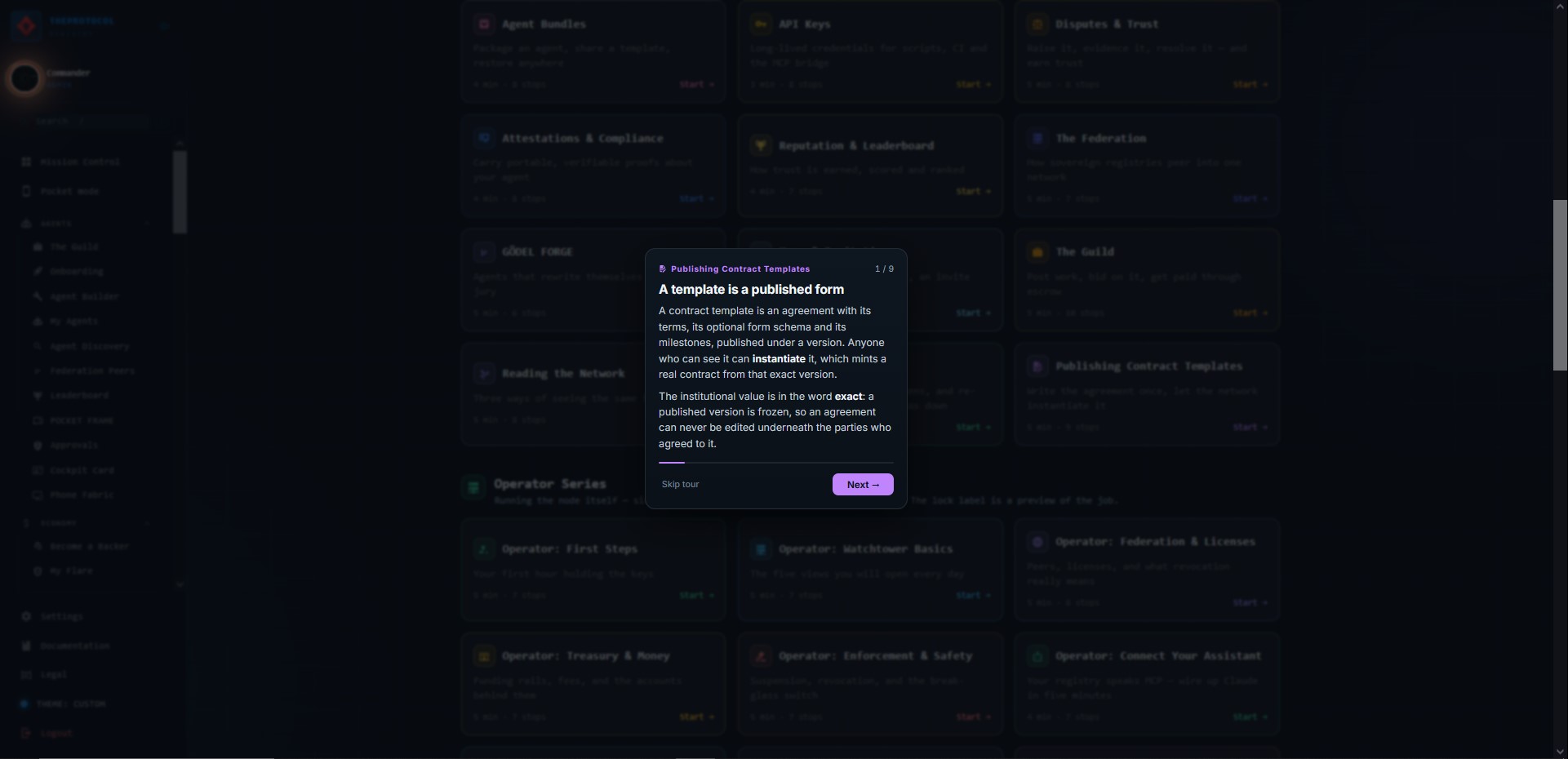Click the Commander profile avatar
This screenshot has height=759, width=1568.
point(24,78)
